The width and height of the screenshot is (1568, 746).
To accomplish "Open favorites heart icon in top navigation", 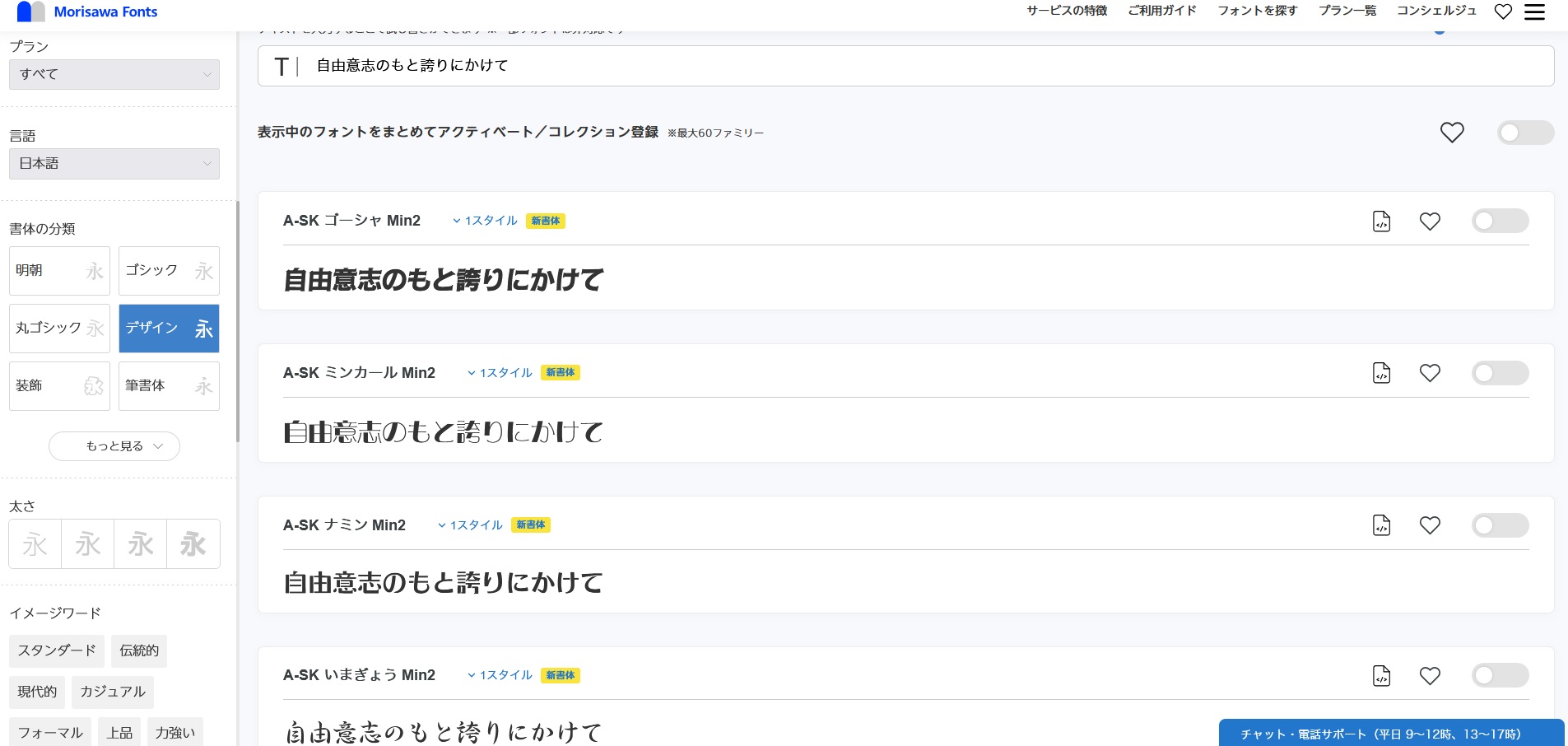I will coord(1503,12).
